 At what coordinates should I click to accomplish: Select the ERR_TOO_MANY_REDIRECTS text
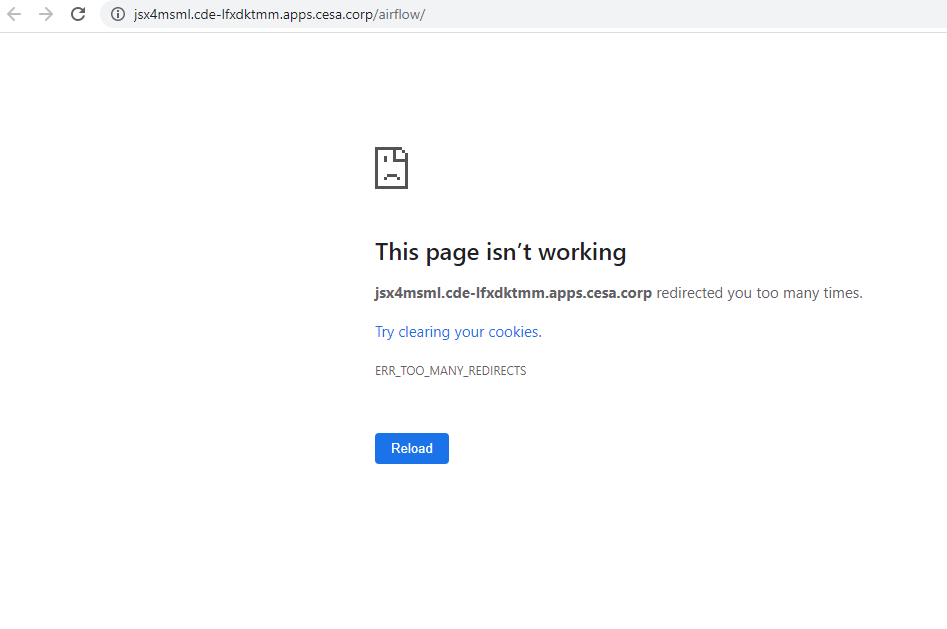click(x=451, y=370)
